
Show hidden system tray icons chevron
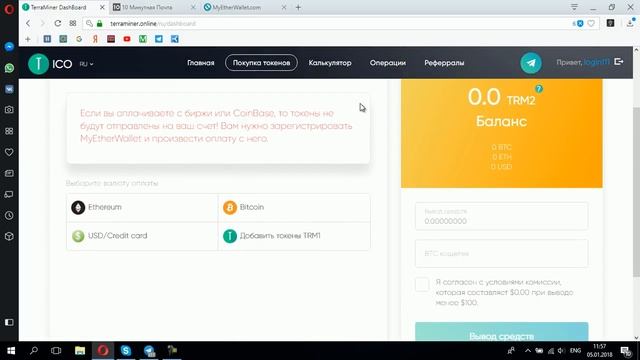coord(527,351)
